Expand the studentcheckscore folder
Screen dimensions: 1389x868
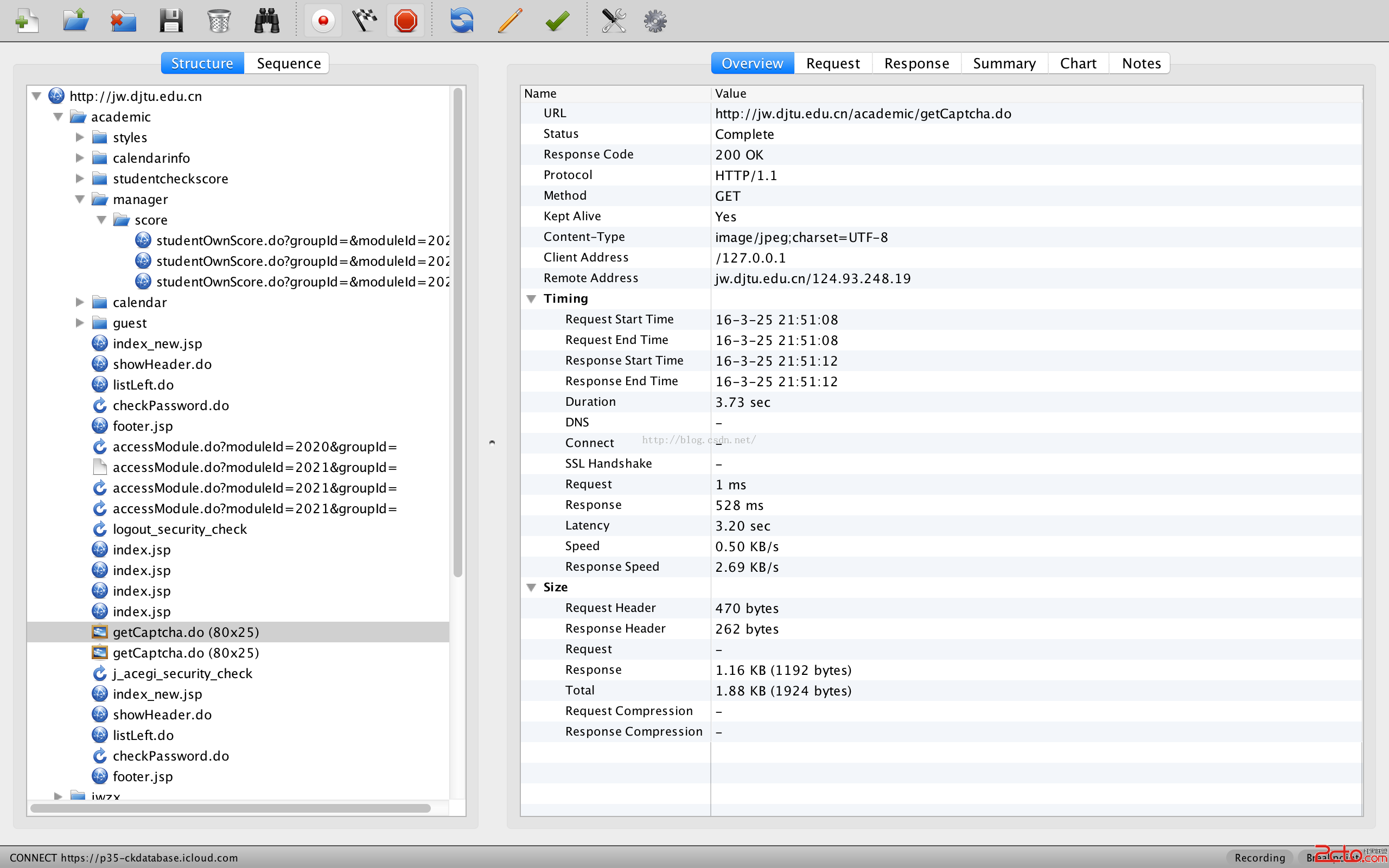pos(80,178)
